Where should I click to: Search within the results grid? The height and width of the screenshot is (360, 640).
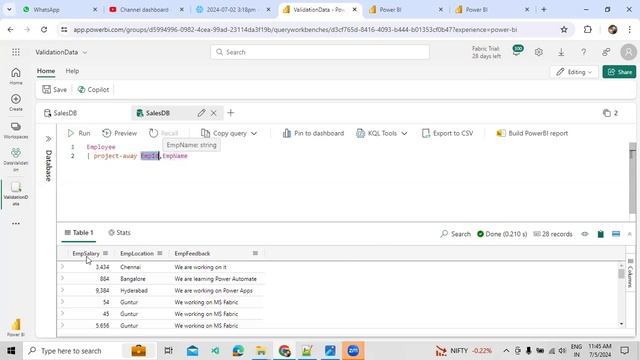(455, 234)
